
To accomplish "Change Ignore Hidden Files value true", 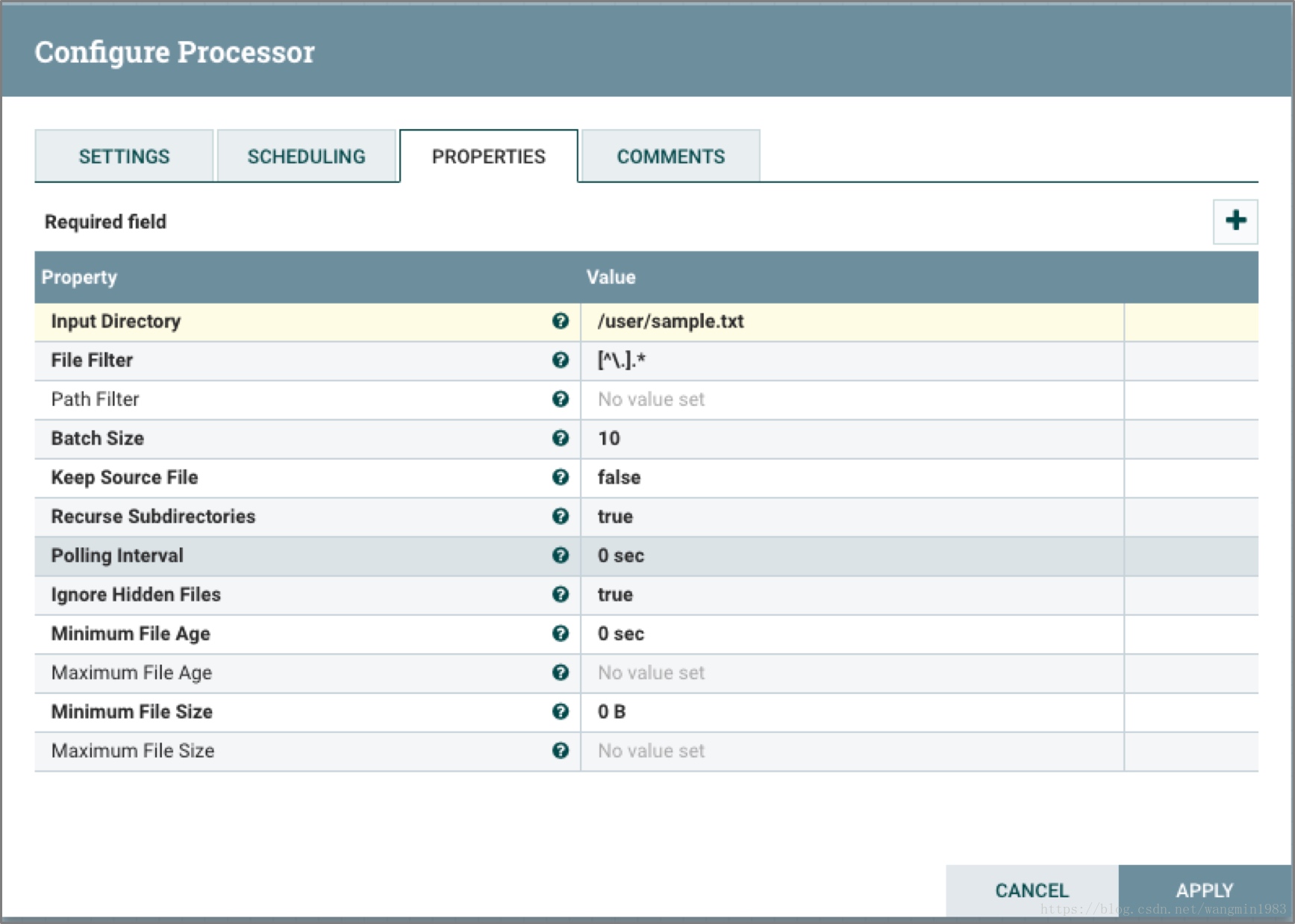I will pos(852,595).
